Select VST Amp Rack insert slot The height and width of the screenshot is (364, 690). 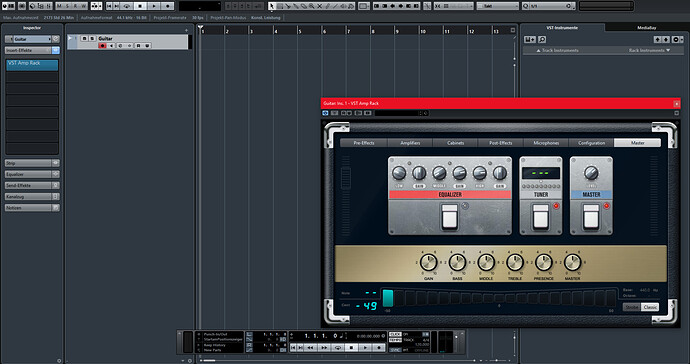tap(32, 65)
